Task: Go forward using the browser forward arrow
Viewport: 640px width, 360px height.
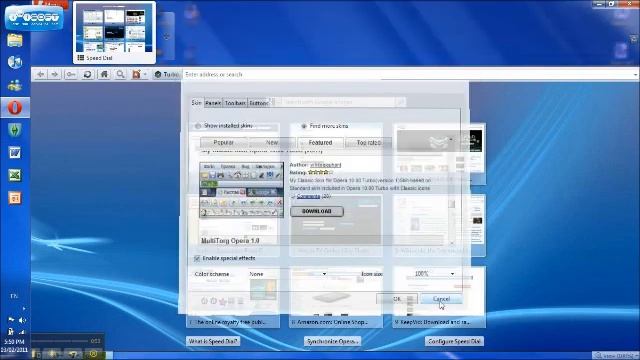Action: pos(55,74)
